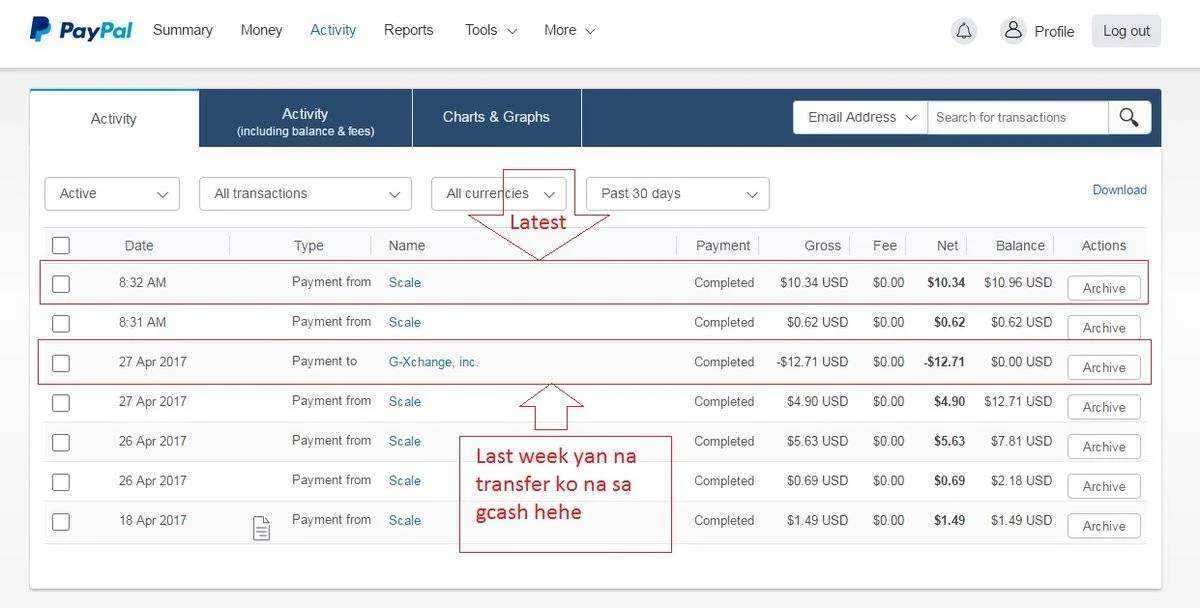Open the notifications bell
Screen dimensions: 1200x608
(x=964, y=31)
